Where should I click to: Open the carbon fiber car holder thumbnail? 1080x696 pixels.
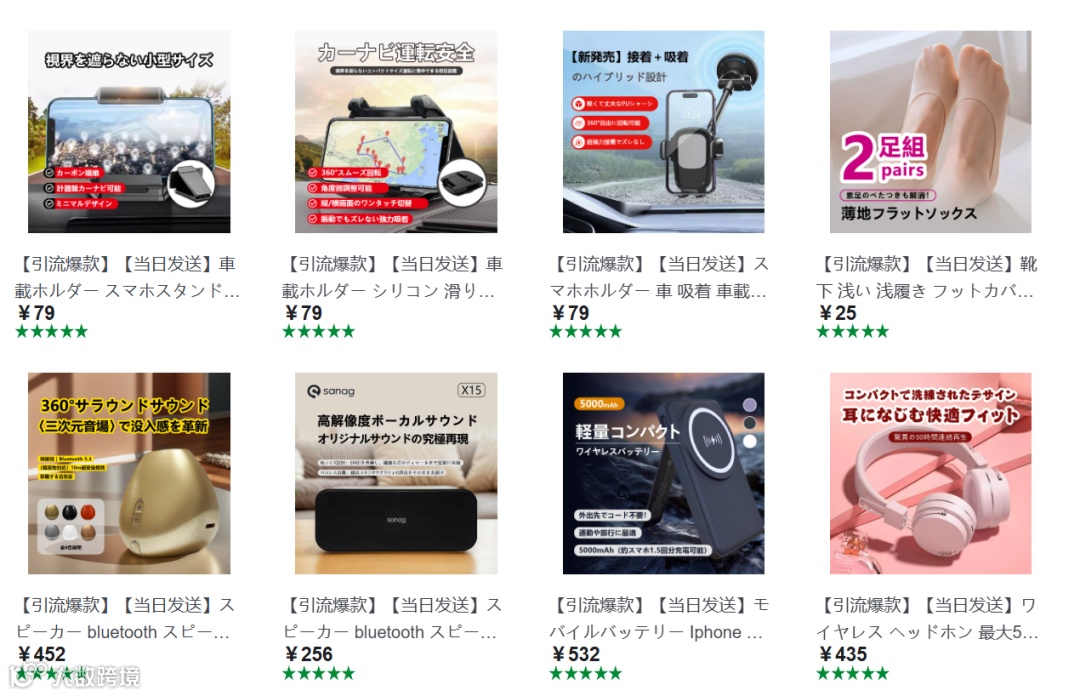(129, 132)
